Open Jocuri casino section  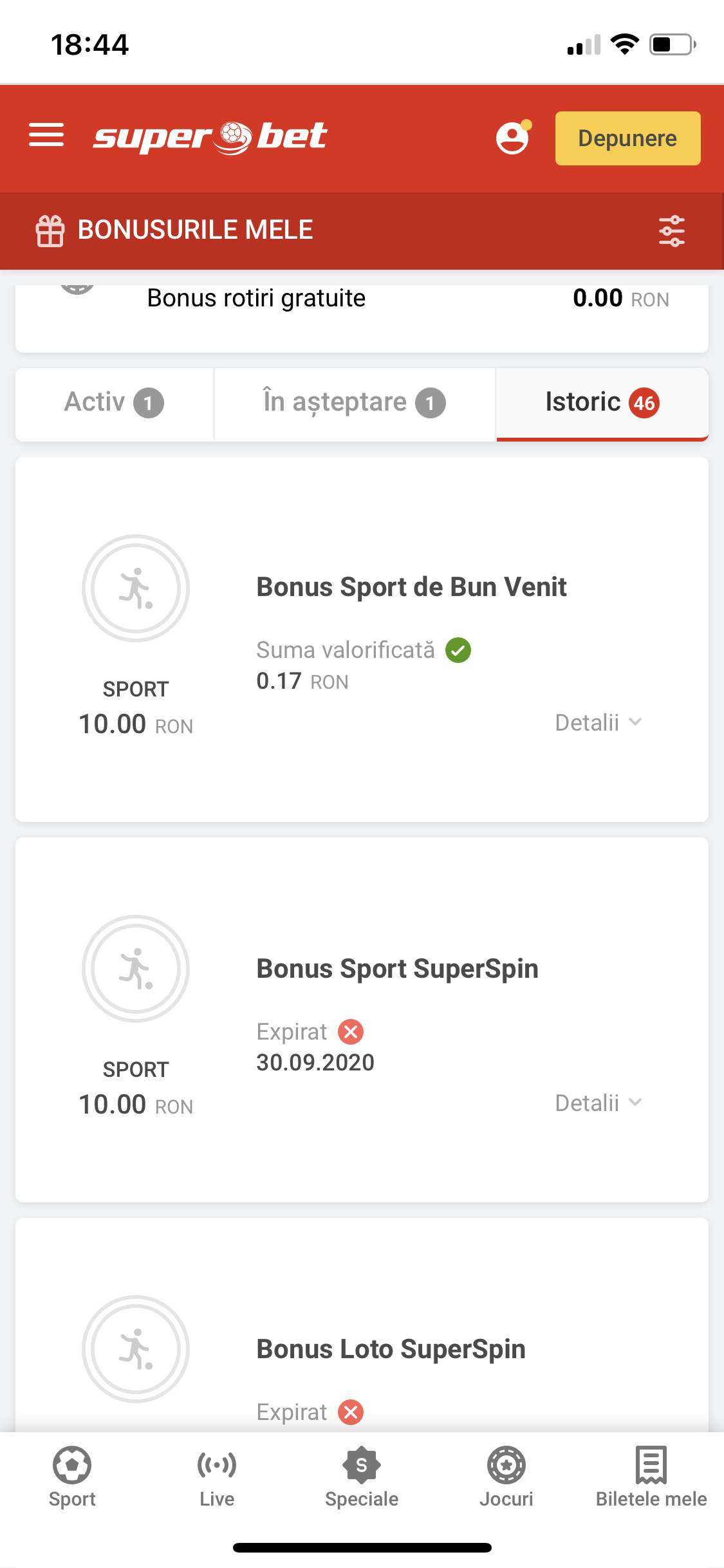(x=506, y=1477)
